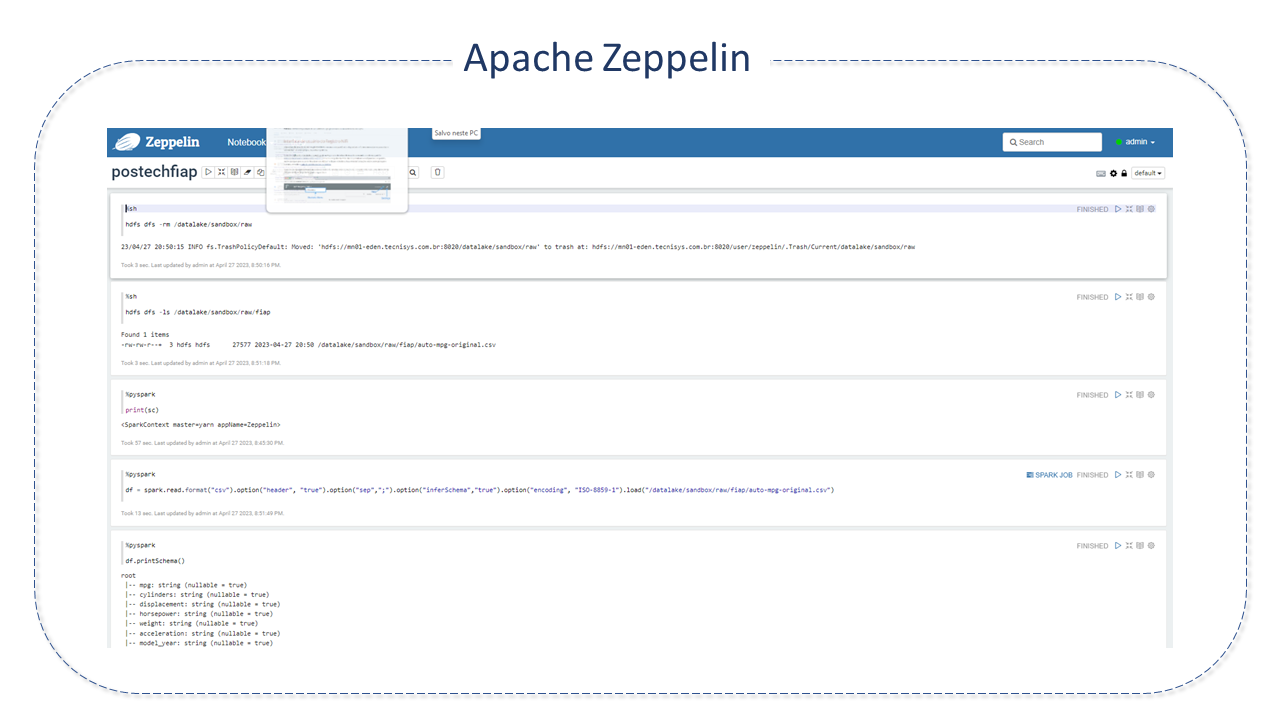Click the floating preview thumbnail overlay
1280x720 pixels.
(x=337, y=169)
